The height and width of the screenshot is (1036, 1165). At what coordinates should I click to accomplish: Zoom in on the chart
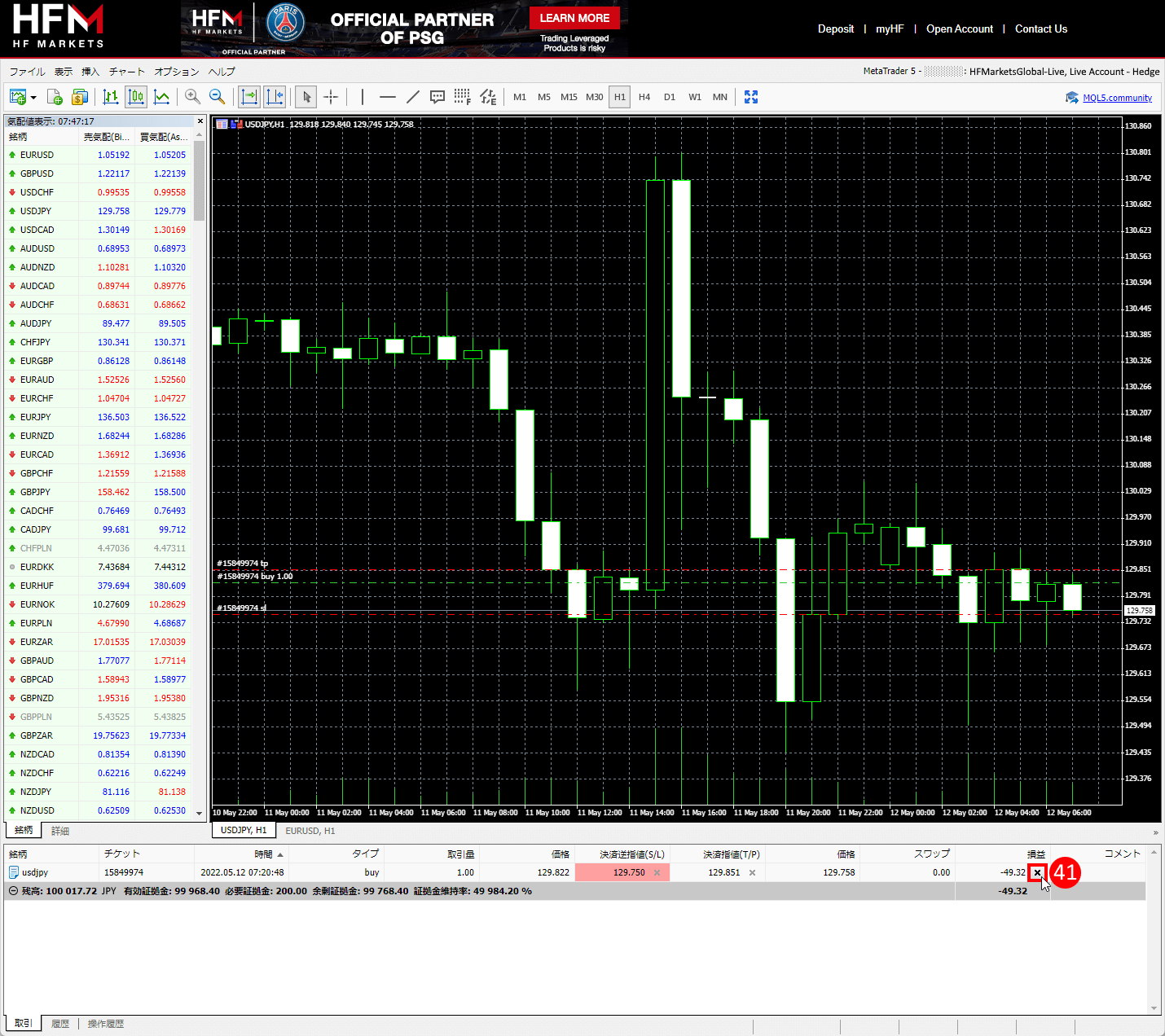pyautogui.click(x=192, y=97)
